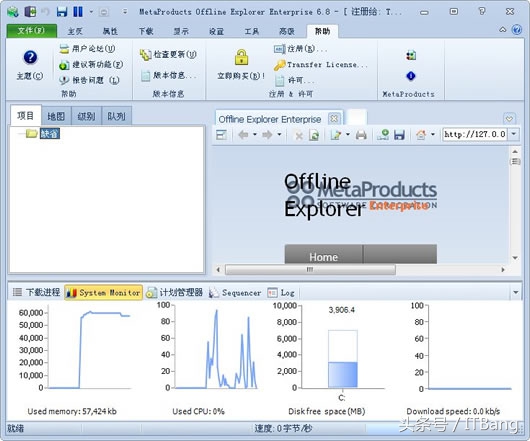Viewport: 530px width, 441px height.
Task: Click the blue round MetaProducts icon
Action: 411,76
